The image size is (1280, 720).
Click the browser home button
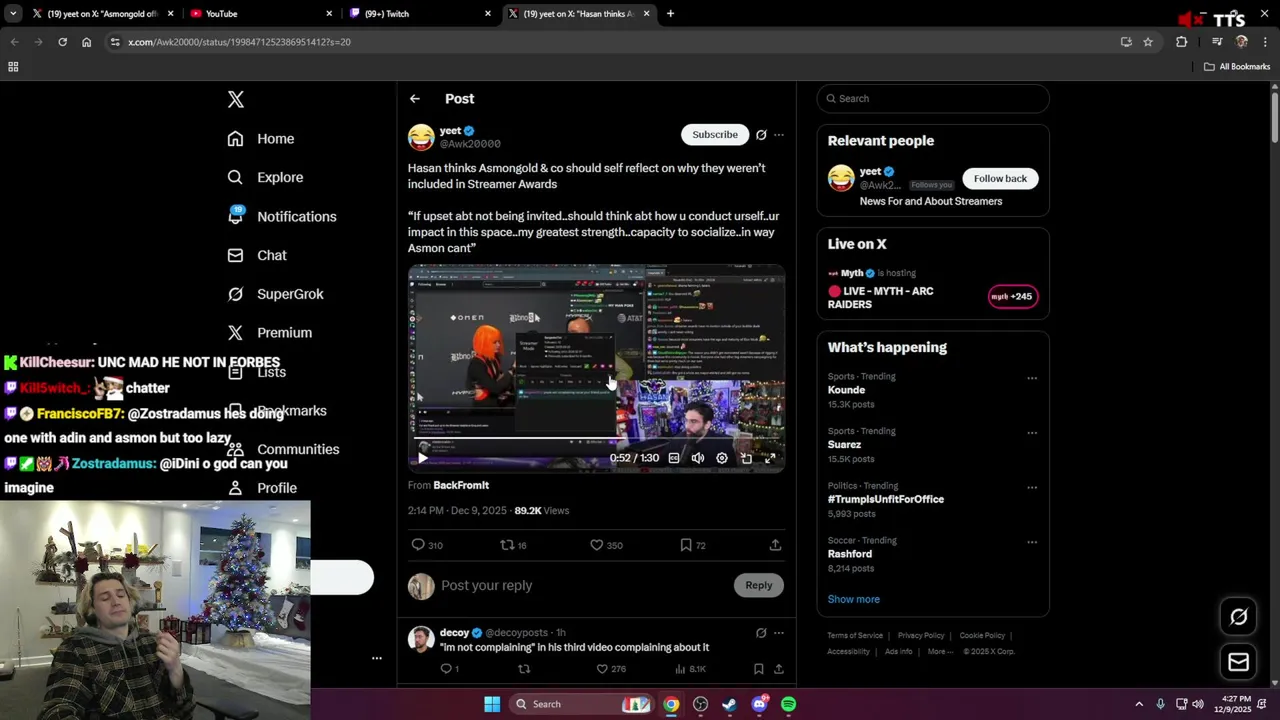(86, 42)
